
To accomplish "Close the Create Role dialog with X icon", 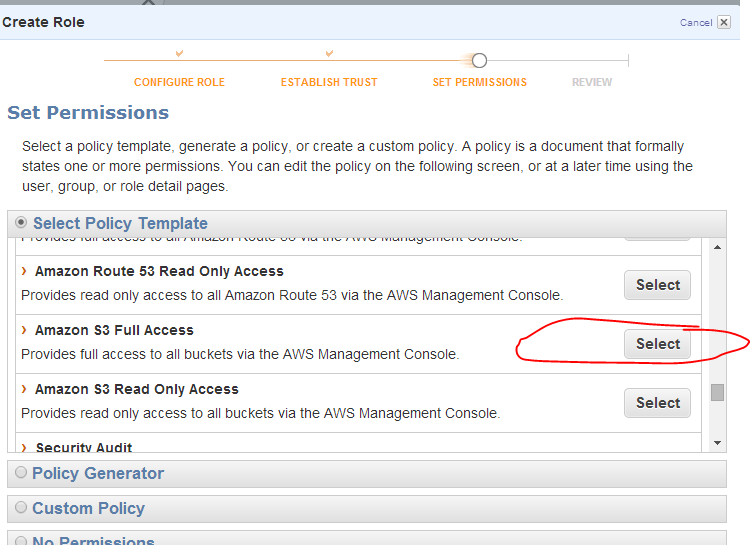I will [724, 22].
